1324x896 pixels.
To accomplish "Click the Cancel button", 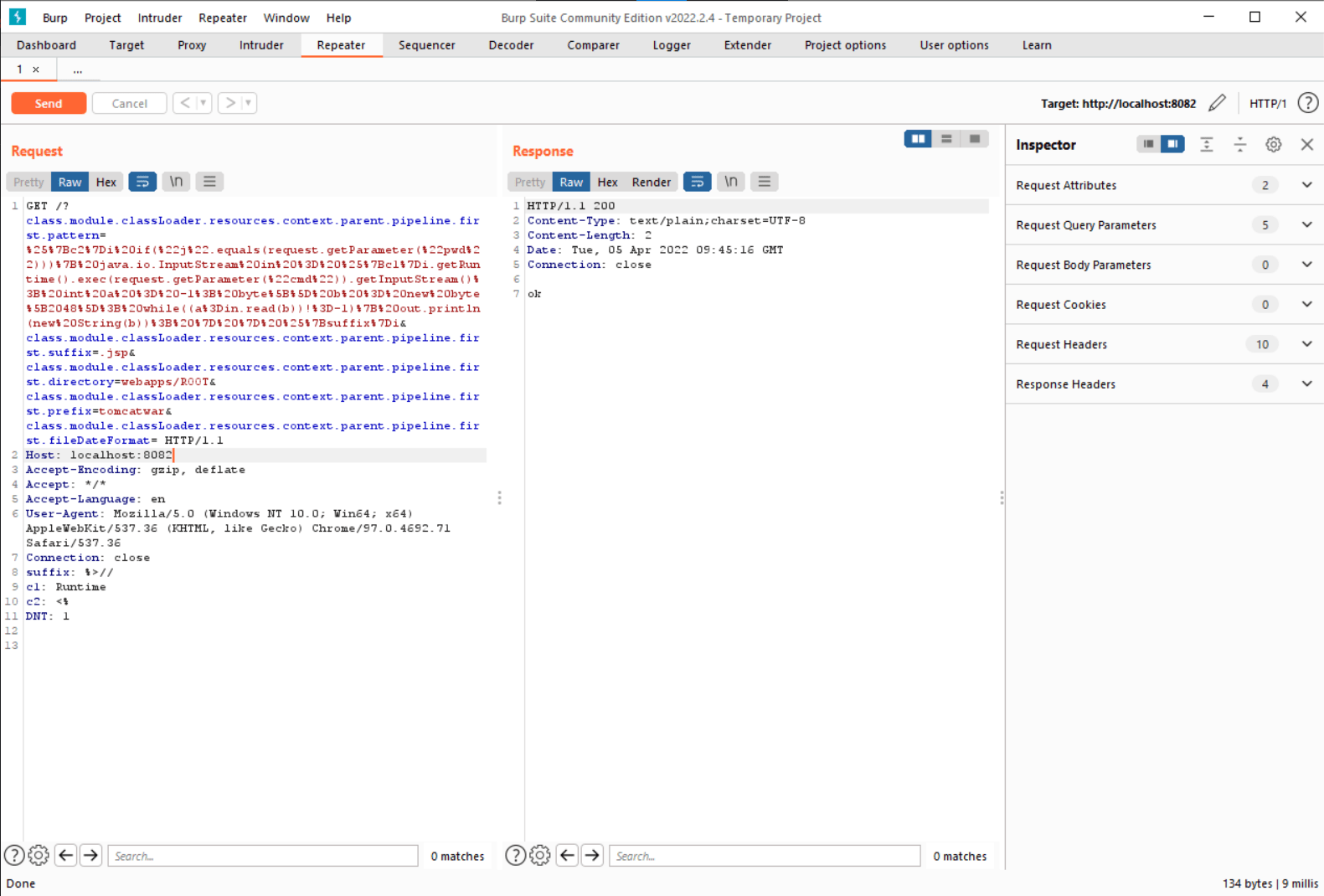I will pyautogui.click(x=130, y=103).
